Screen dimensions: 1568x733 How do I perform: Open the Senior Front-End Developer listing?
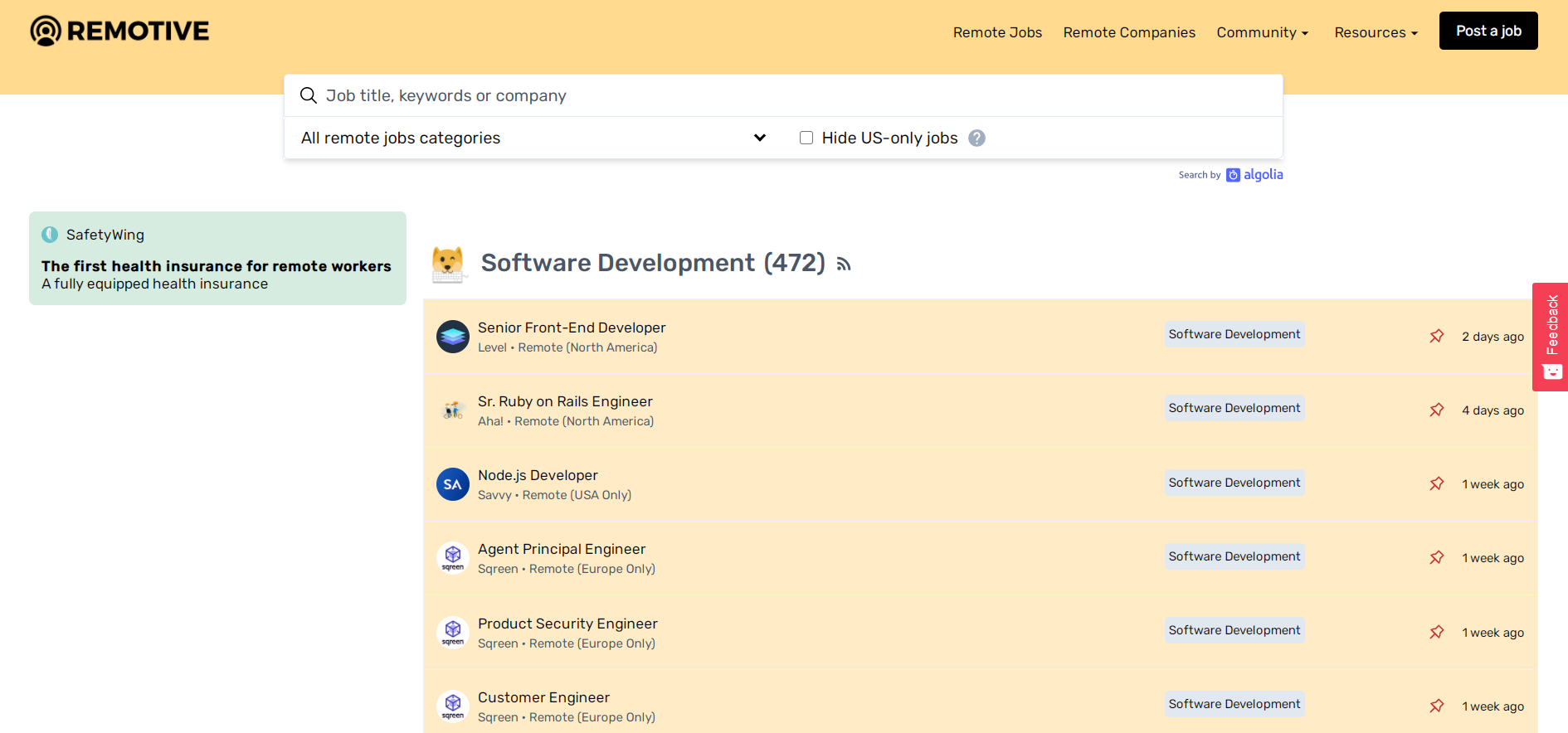pyautogui.click(x=572, y=328)
